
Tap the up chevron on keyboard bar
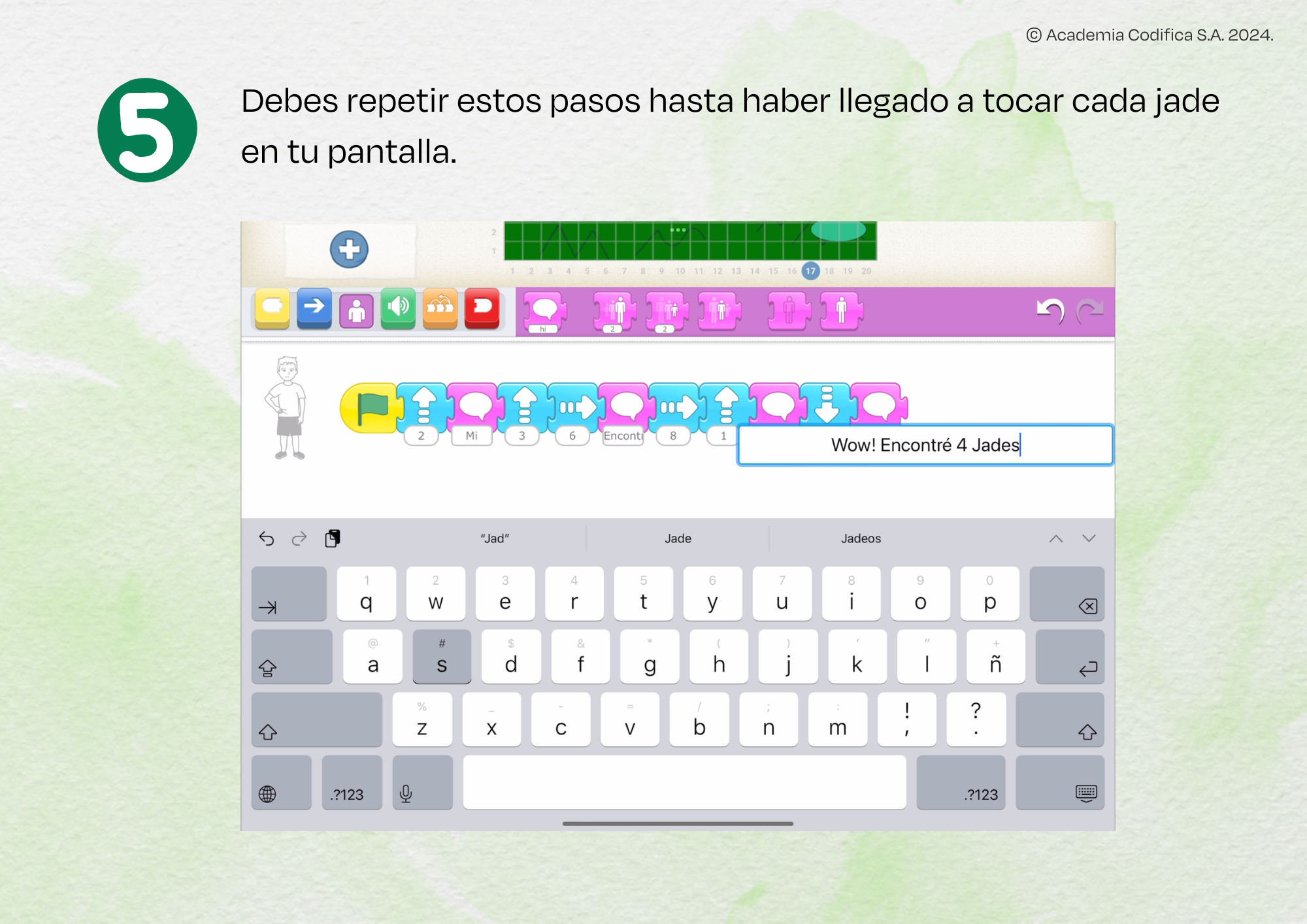coord(1056,538)
